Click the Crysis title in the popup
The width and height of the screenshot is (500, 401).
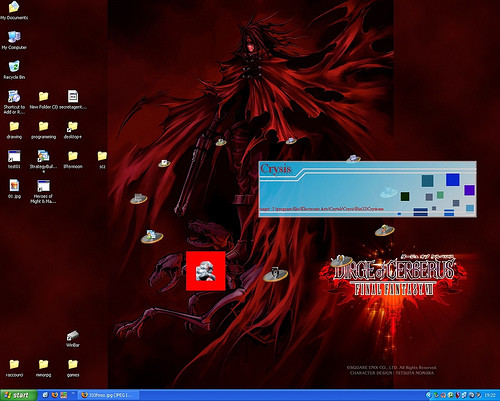click(276, 169)
